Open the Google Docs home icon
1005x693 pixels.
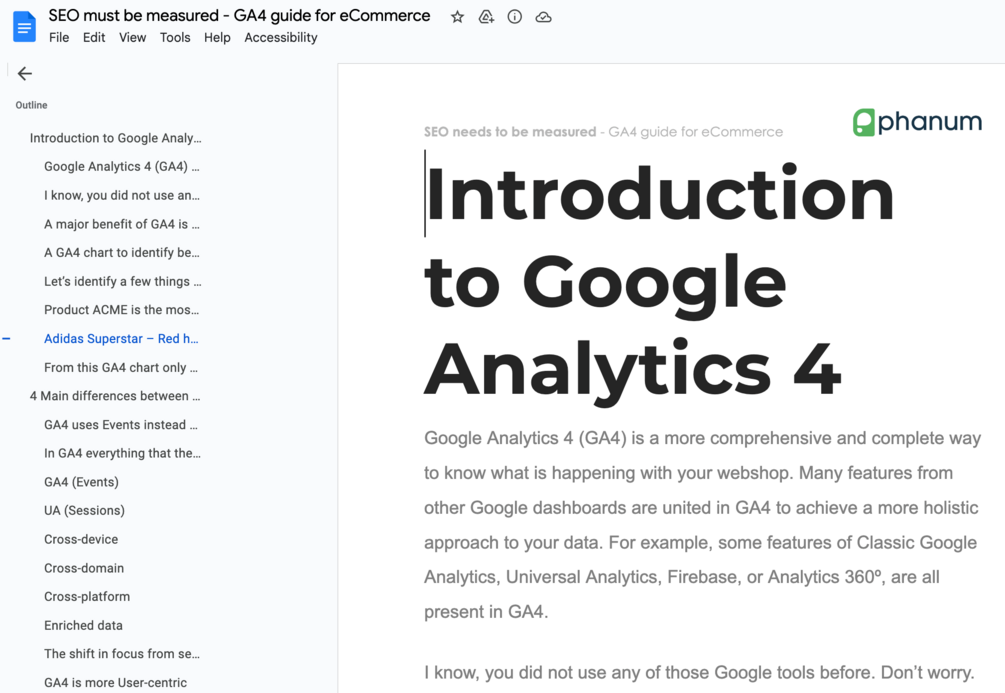[x=24, y=27]
